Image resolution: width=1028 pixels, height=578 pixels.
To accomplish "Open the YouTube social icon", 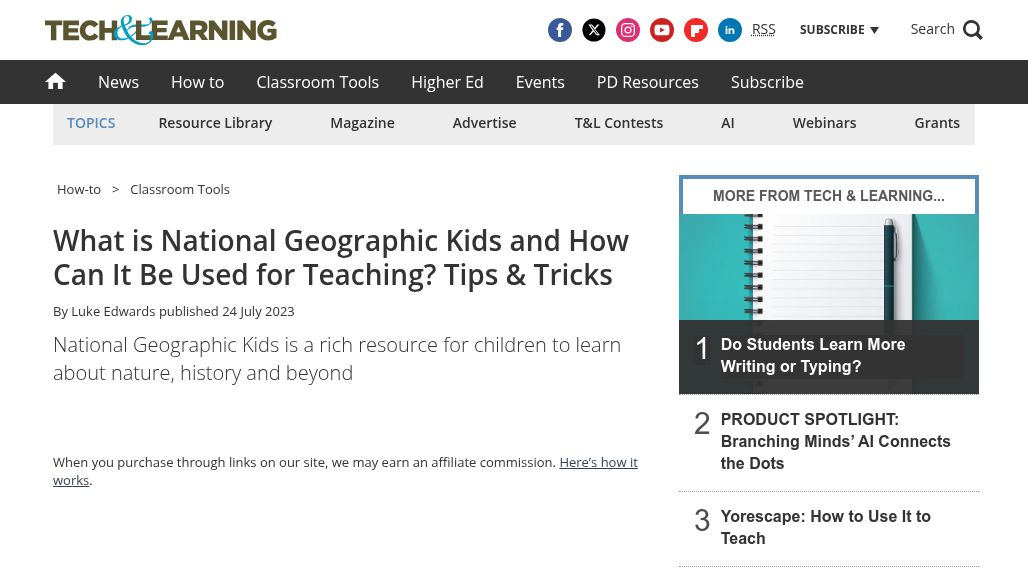I will pos(662,30).
